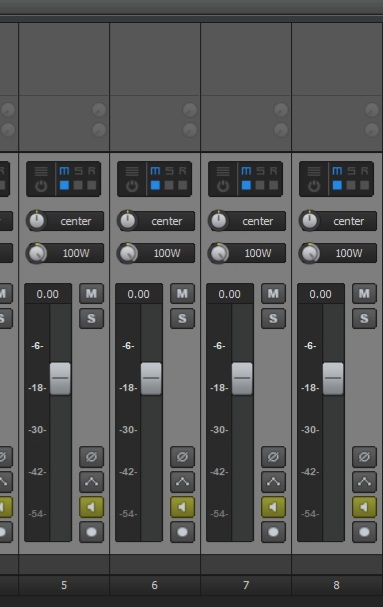Click the 100W width knob on track 8

click(x=310, y=253)
